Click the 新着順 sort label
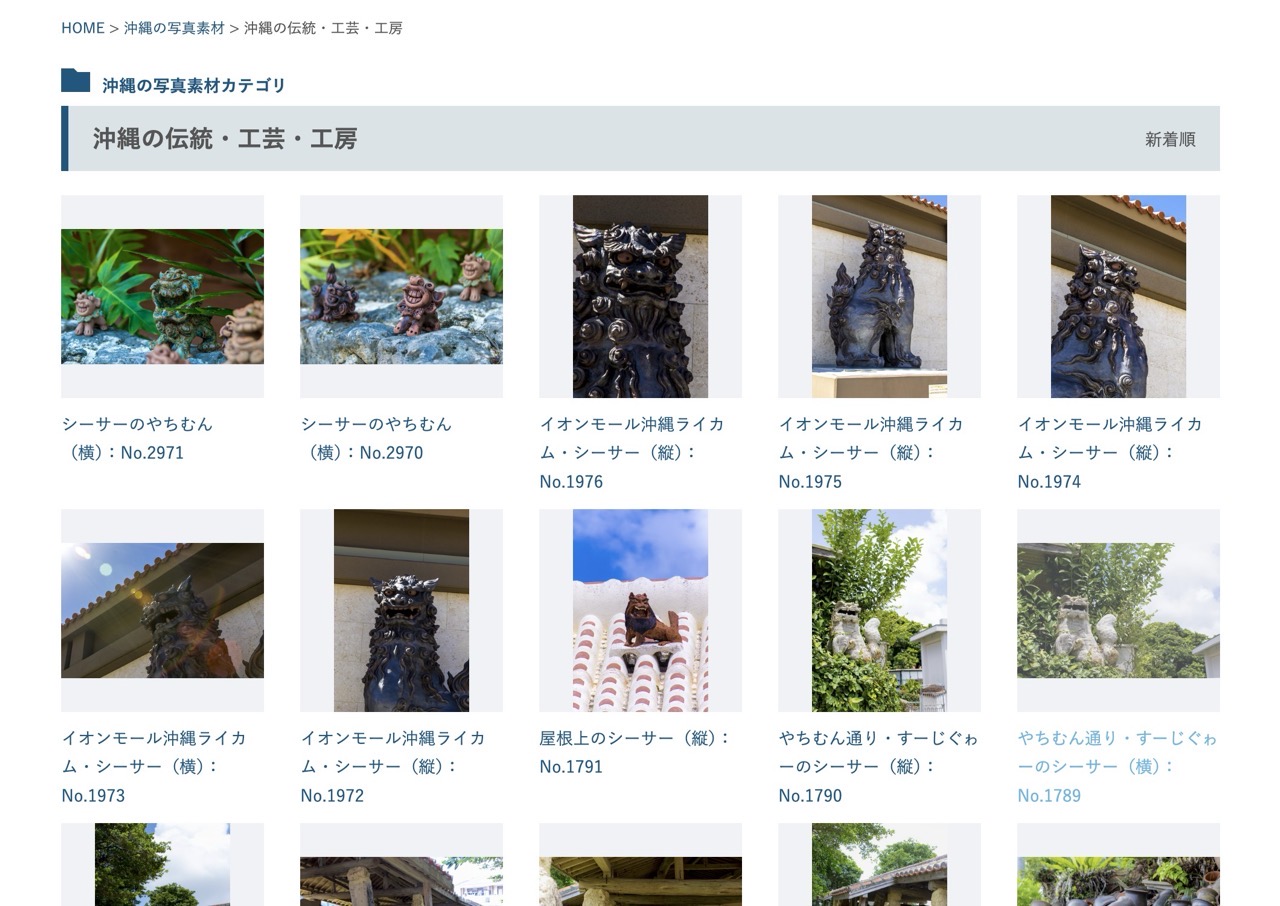The width and height of the screenshot is (1280, 906). (1170, 139)
